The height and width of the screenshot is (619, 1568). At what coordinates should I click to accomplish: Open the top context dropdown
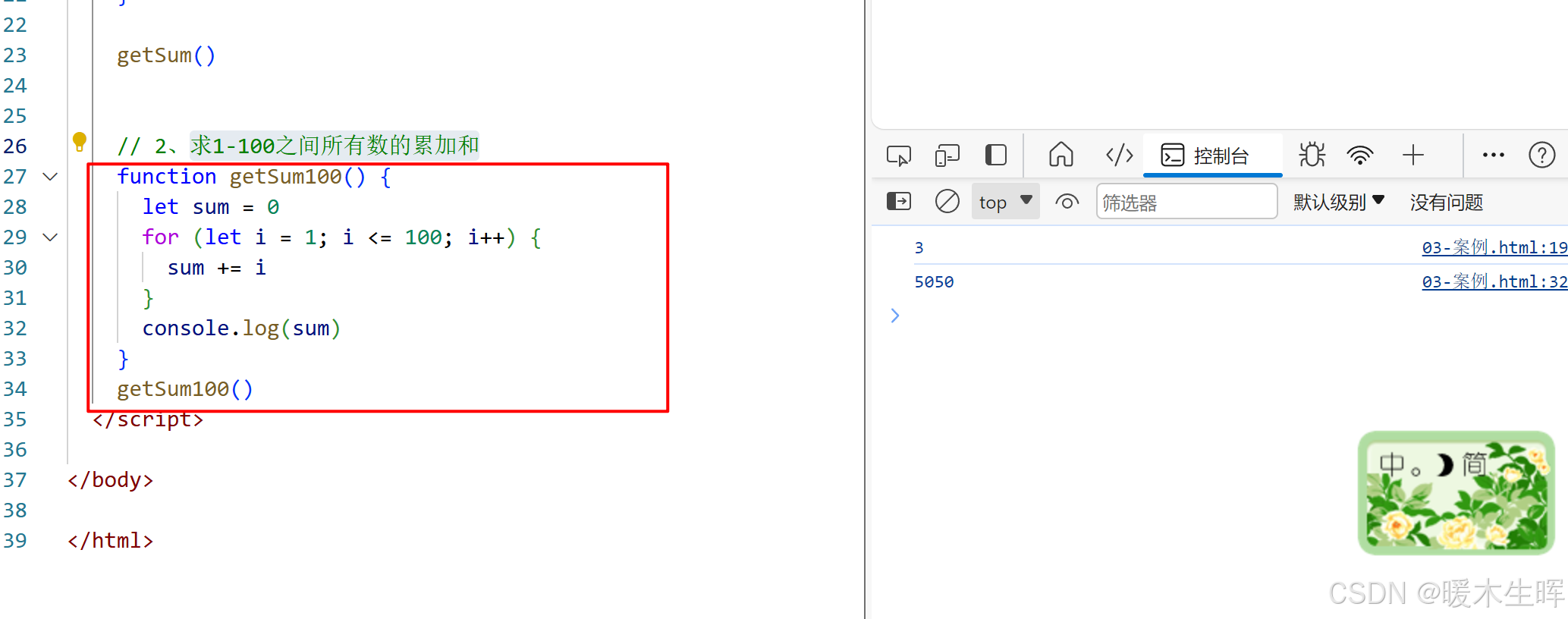click(1005, 202)
